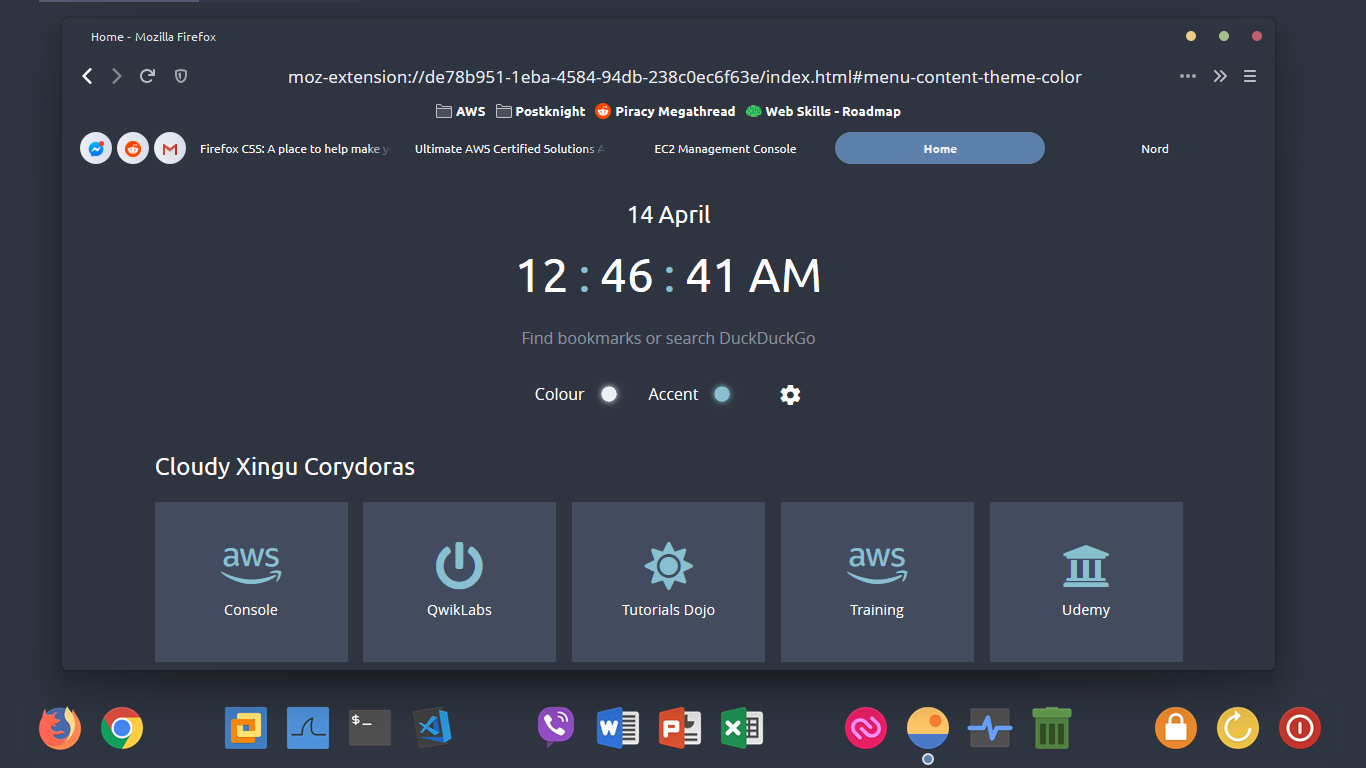The height and width of the screenshot is (768, 1366).
Task: Click the browser forward arrow
Action: pos(117,76)
